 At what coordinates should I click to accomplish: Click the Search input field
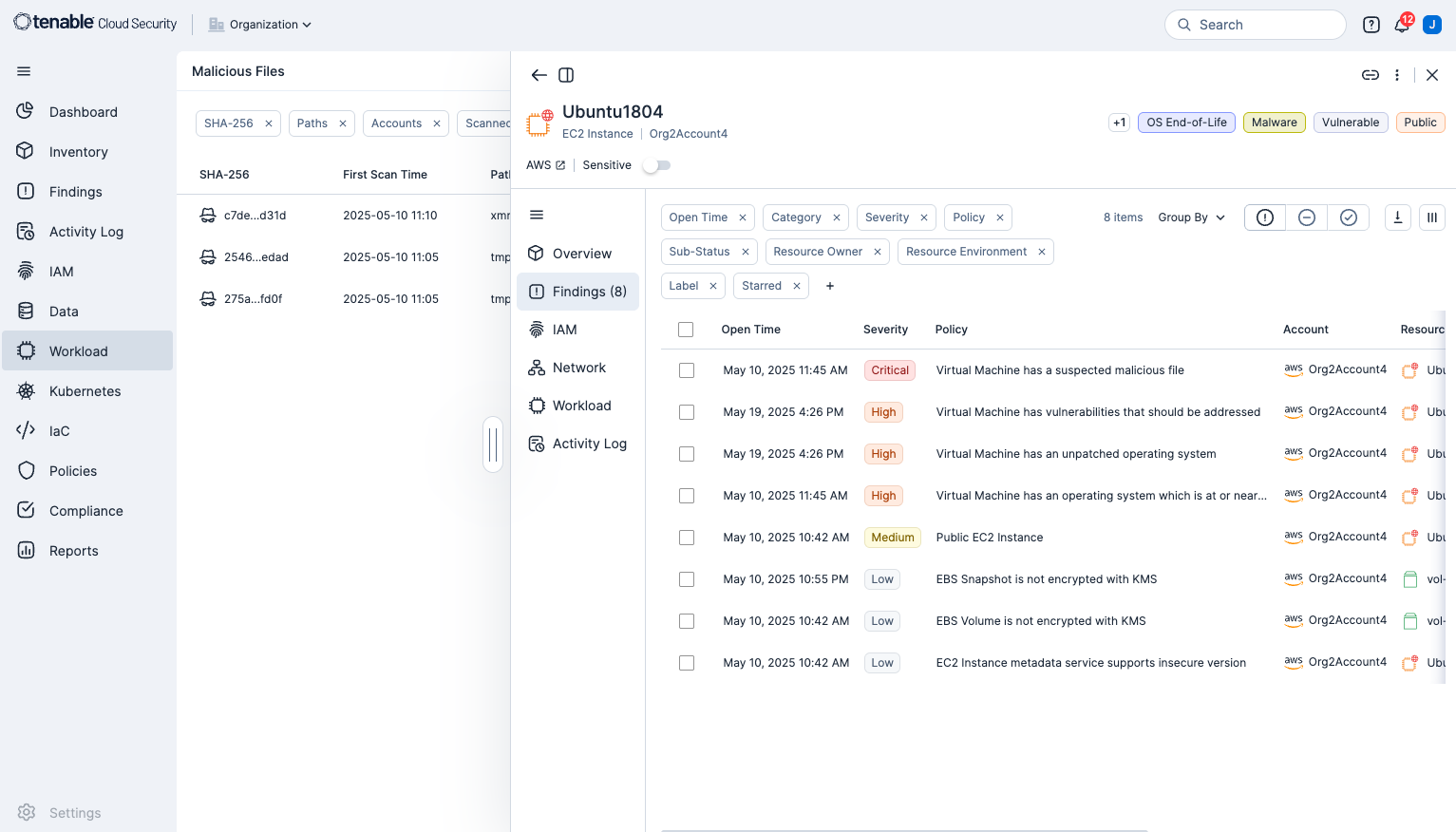[x=1255, y=25]
